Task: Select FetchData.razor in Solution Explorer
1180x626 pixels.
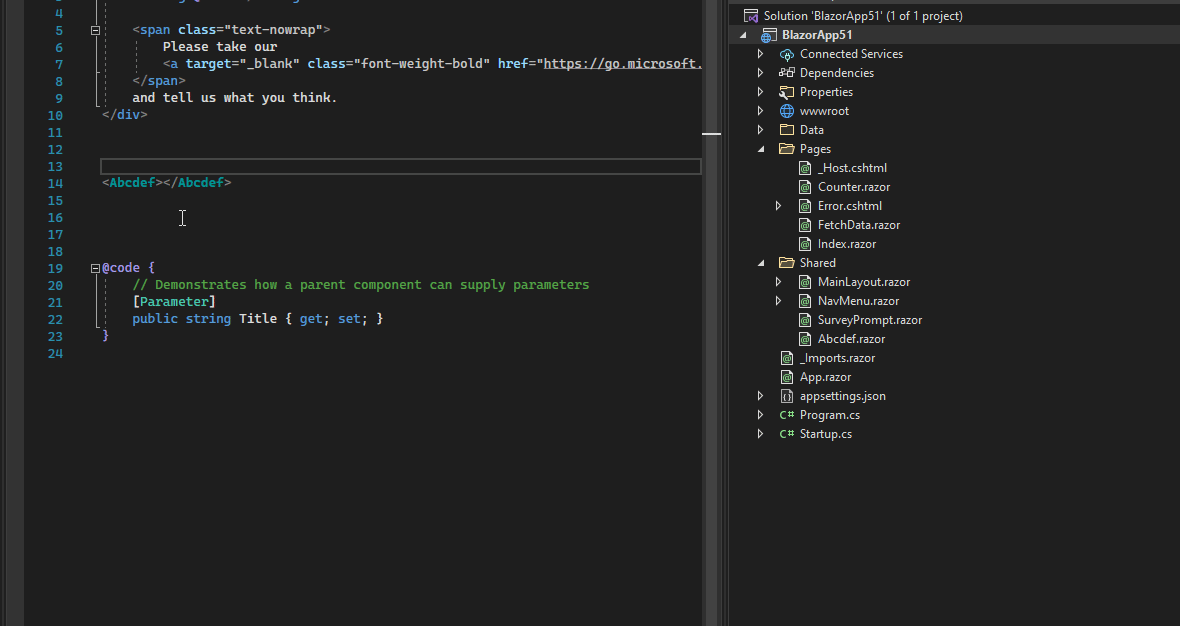Action: pyautogui.click(x=859, y=225)
